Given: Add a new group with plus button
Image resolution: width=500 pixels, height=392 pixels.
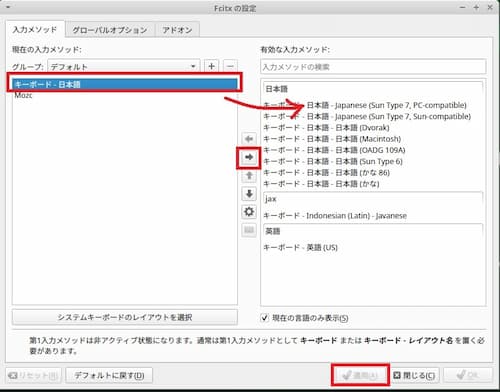Looking at the screenshot, I should (211, 66).
